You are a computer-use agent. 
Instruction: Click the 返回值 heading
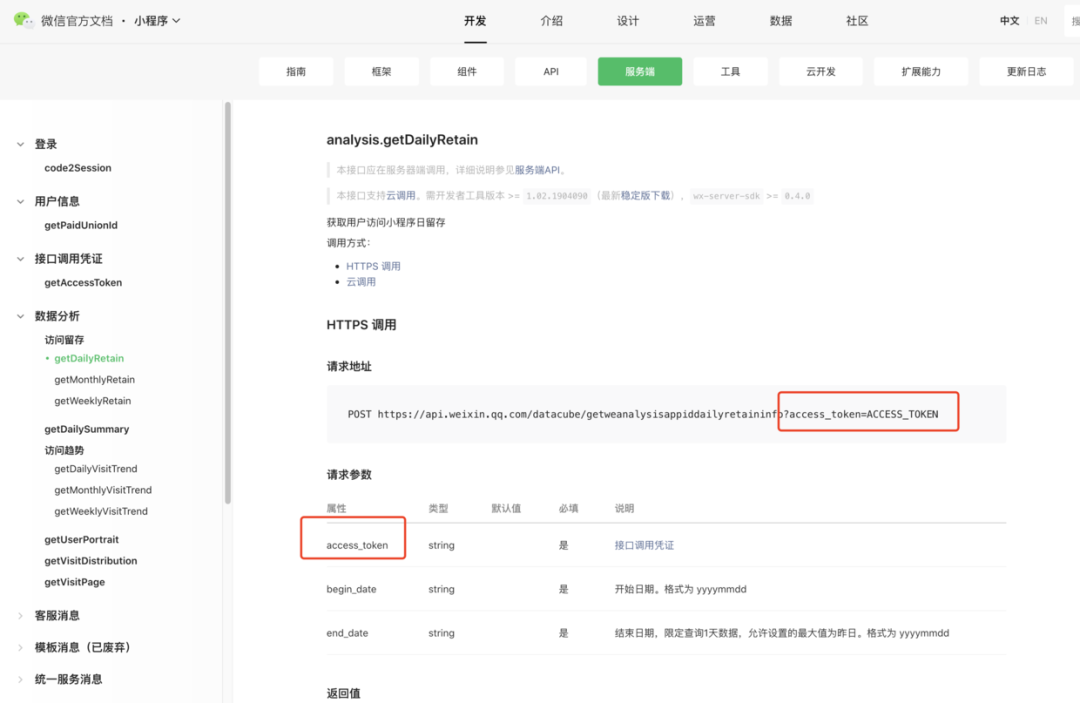(344, 693)
